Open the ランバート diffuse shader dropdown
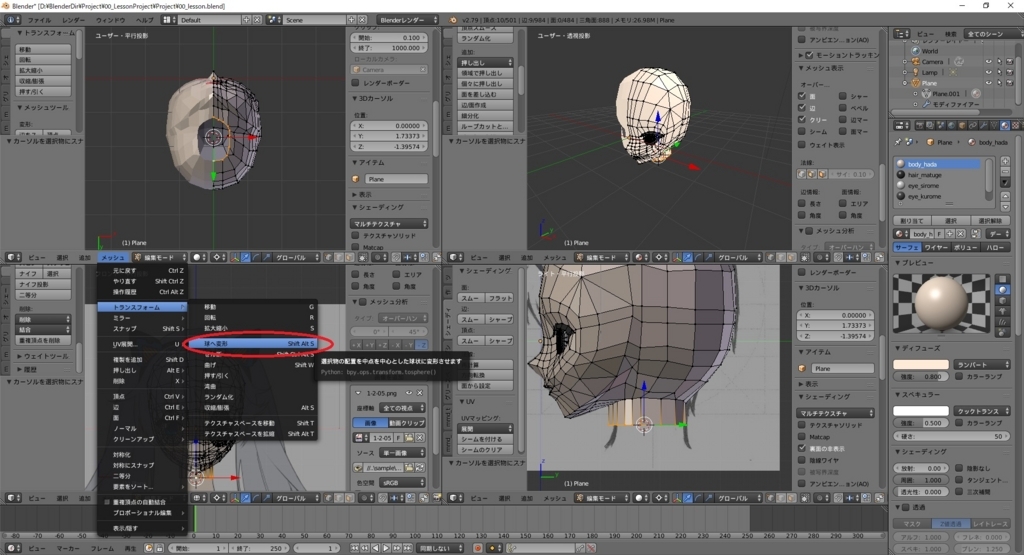This screenshot has height=555, width=1024. pyautogui.click(x=981, y=364)
